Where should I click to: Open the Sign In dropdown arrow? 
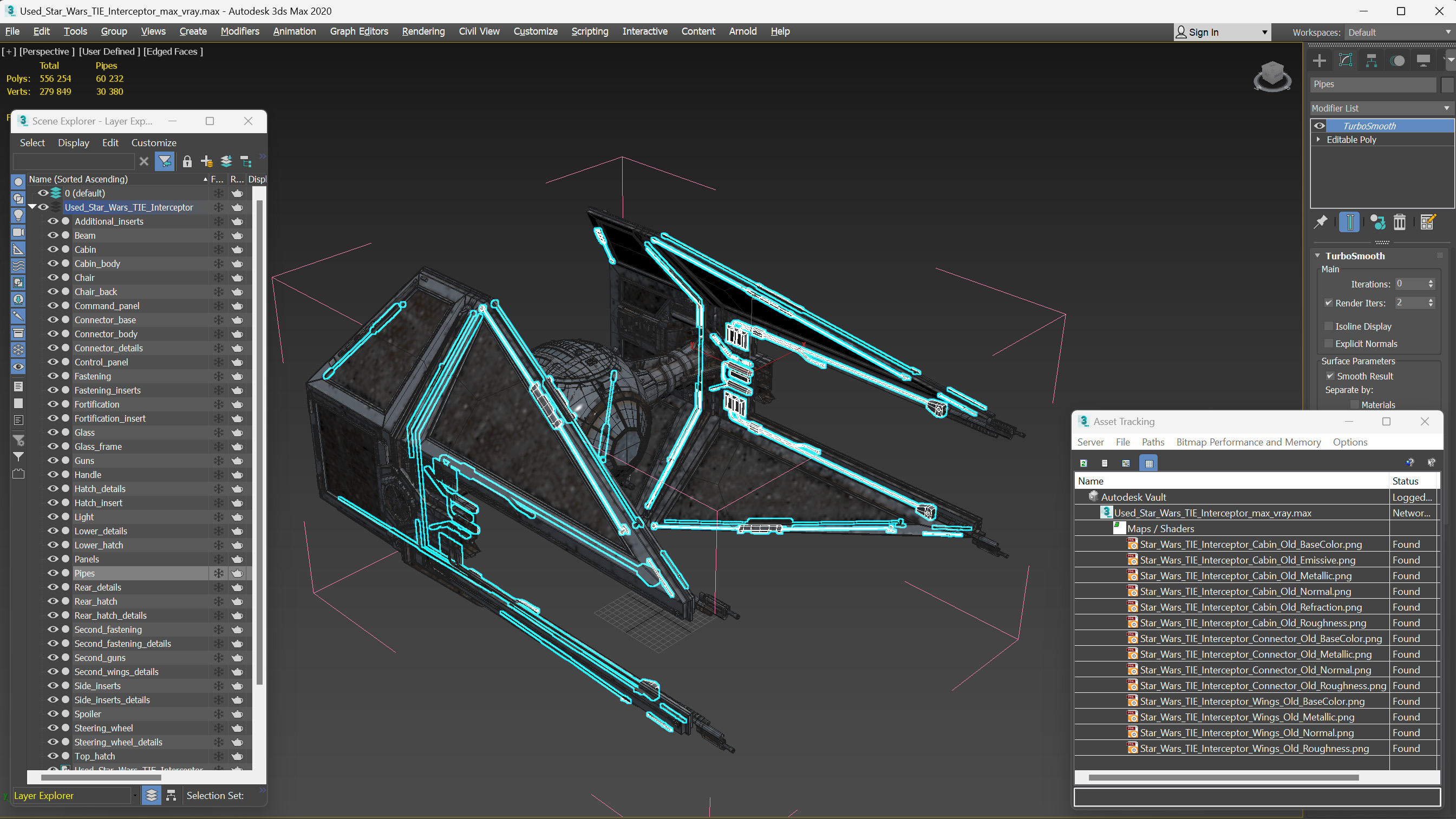[1264, 32]
